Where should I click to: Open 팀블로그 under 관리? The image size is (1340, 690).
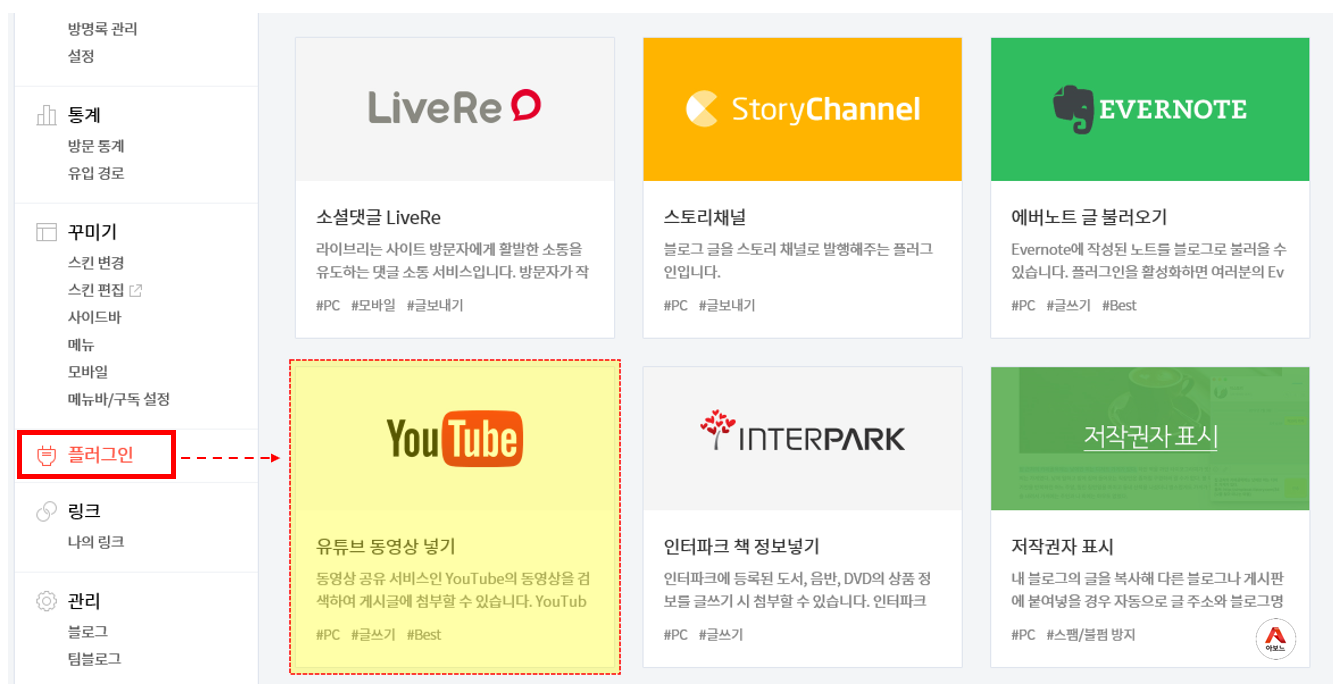click(x=94, y=659)
